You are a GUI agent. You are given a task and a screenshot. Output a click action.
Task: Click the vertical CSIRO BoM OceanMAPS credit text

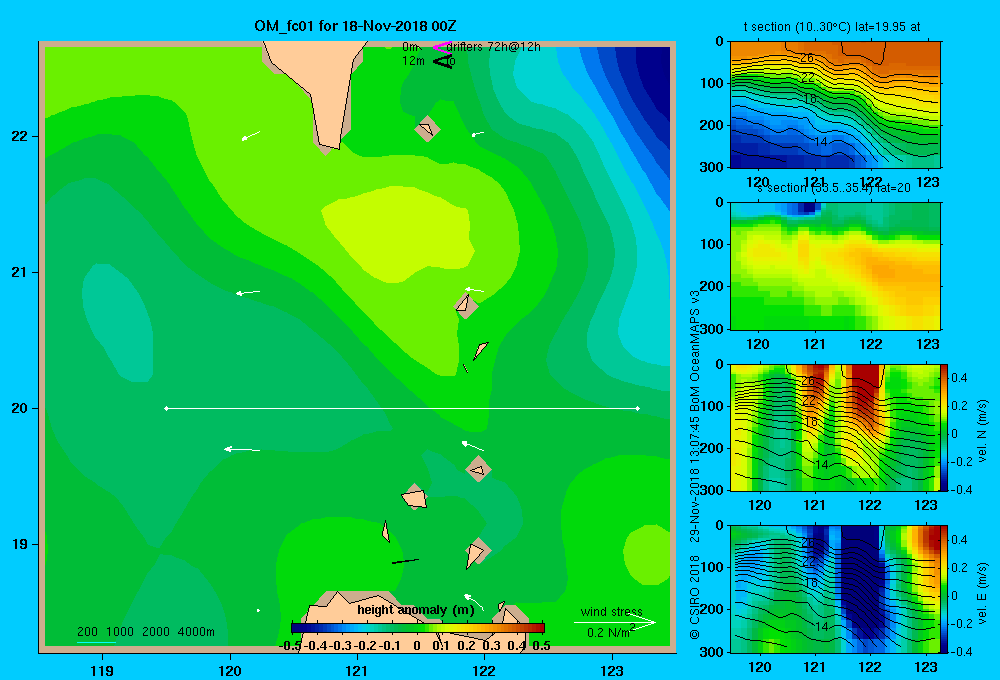pos(695,464)
